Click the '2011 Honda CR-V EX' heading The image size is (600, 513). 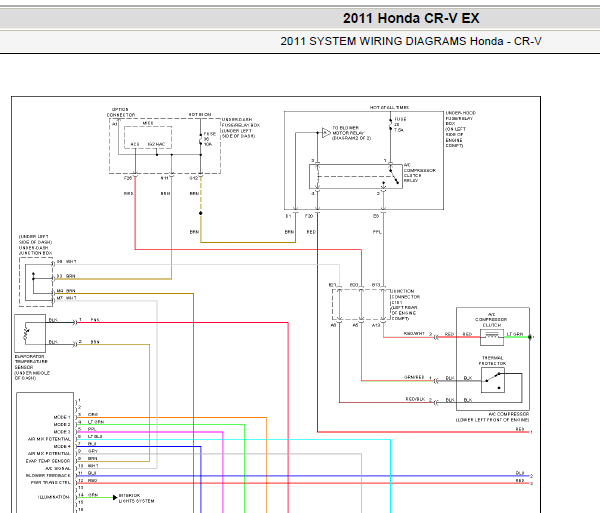pos(411,18)
